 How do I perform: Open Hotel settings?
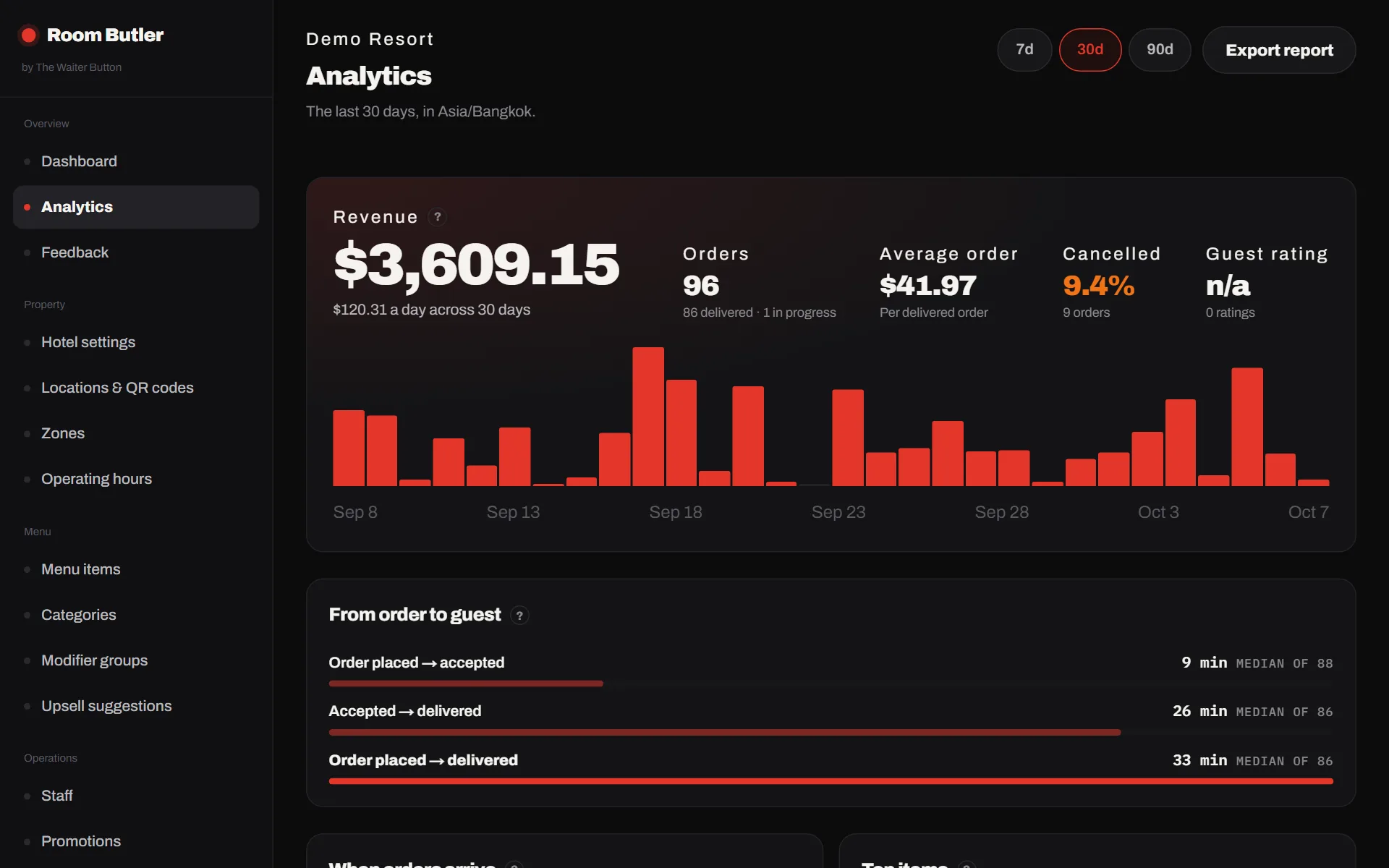coord(136,342)
